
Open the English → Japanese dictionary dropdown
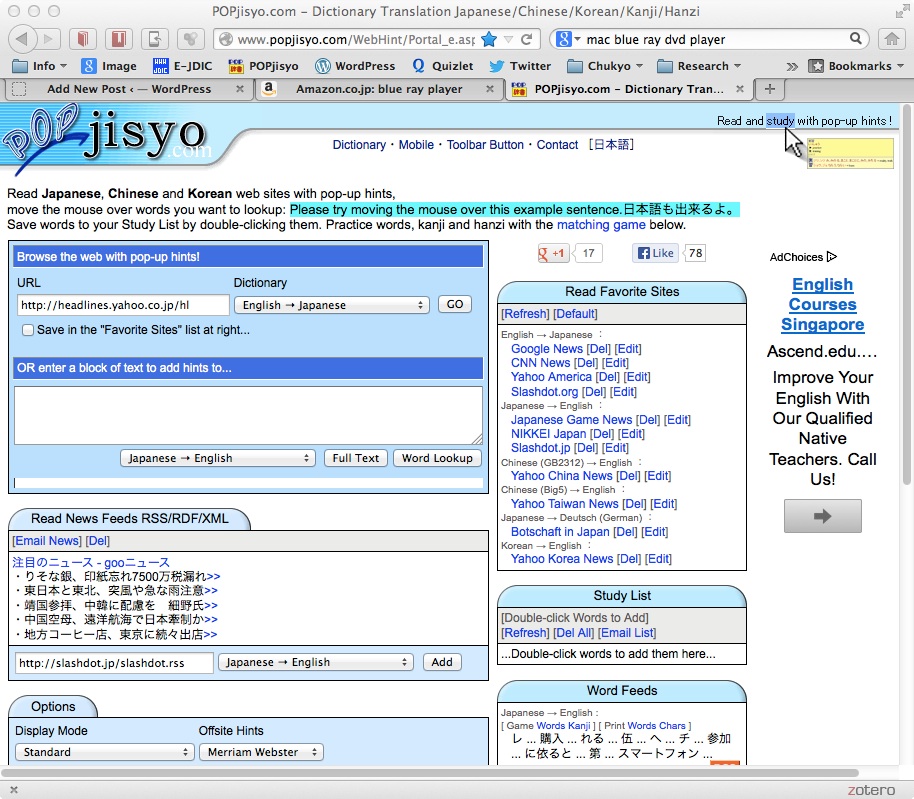332,305
